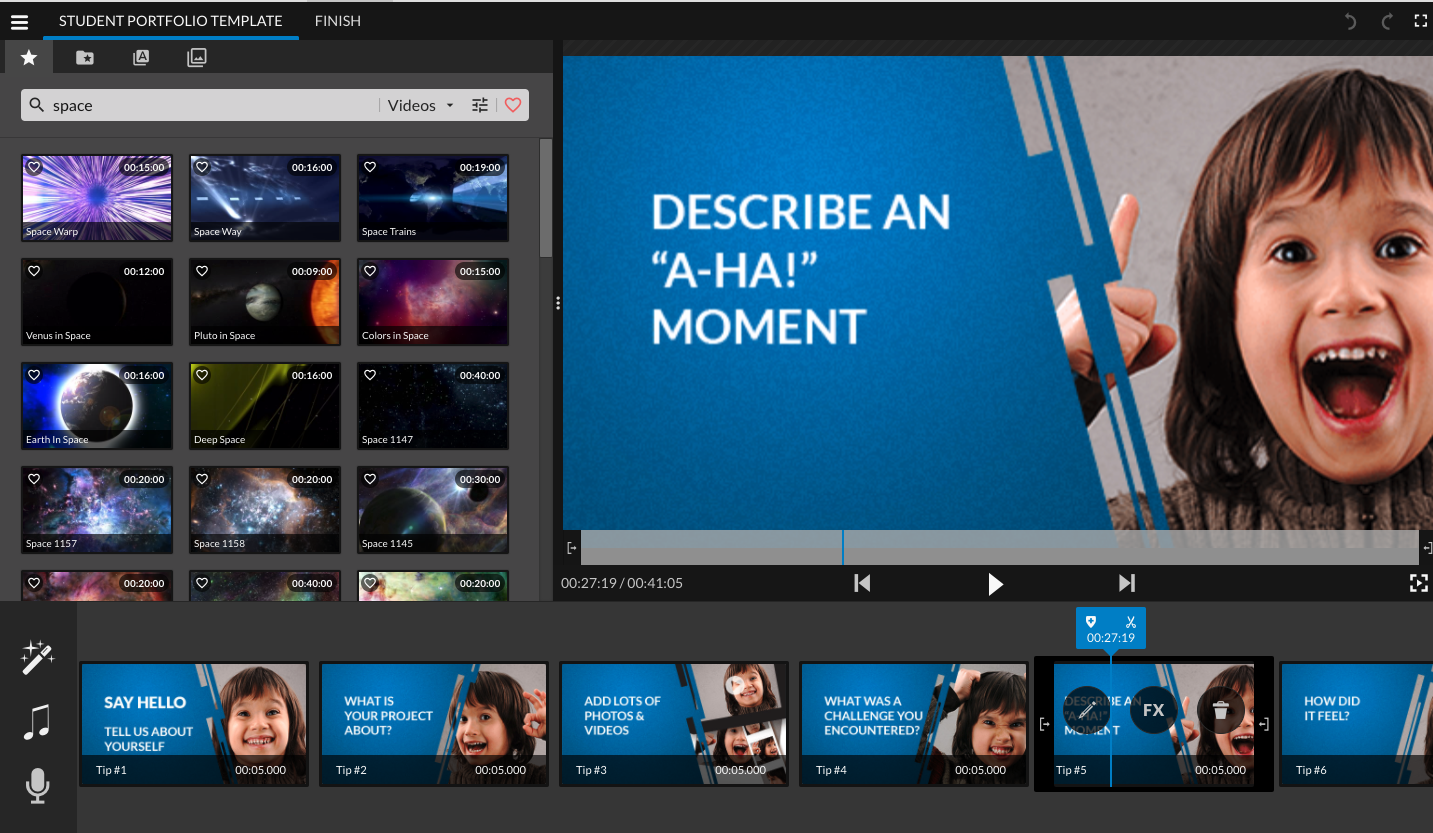Image resolution: width=1433 pixels, height=833 pixels.
Task: Open the magic wand tool
Action: [x=37, y=658]
